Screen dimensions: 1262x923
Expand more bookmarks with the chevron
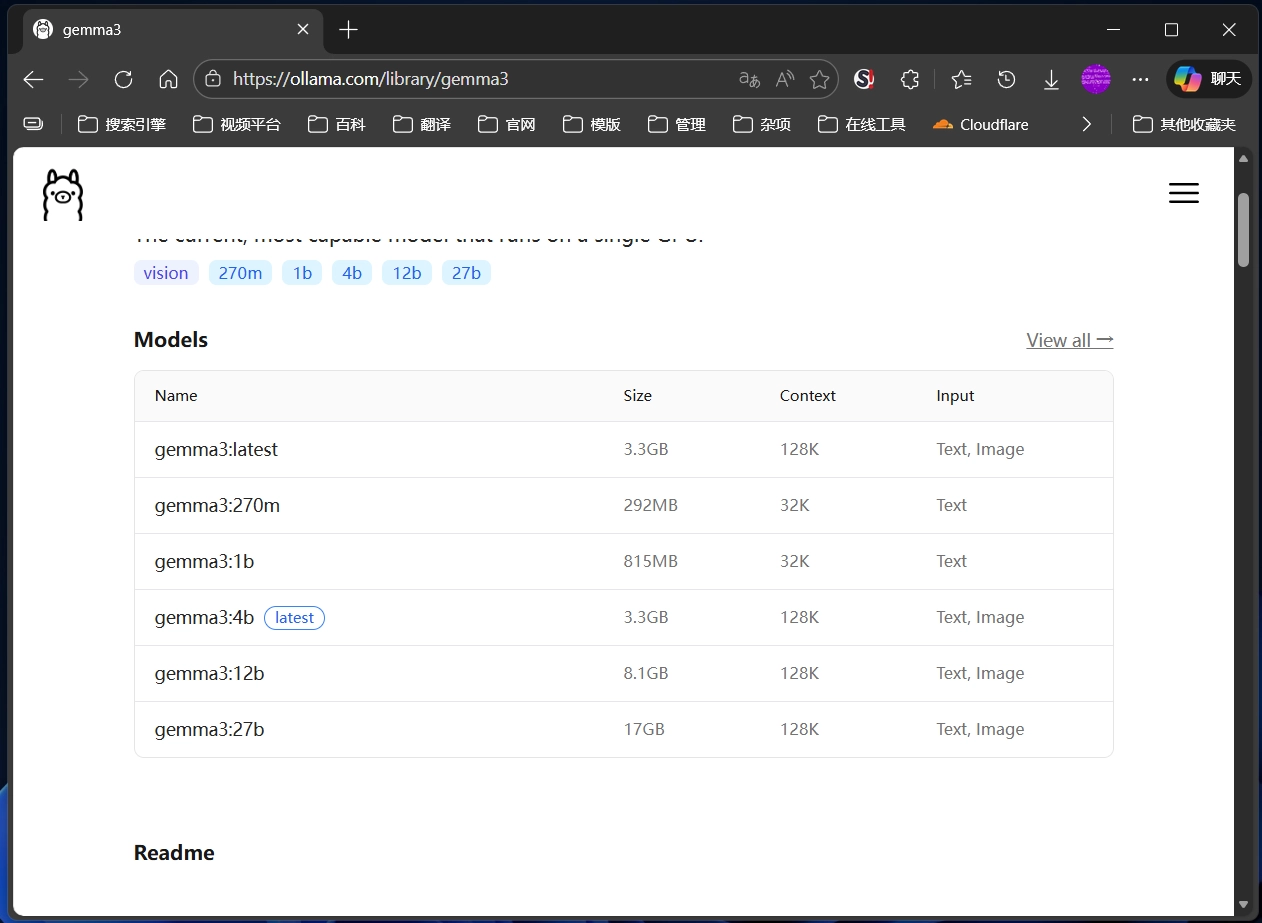pos(1087,124)
